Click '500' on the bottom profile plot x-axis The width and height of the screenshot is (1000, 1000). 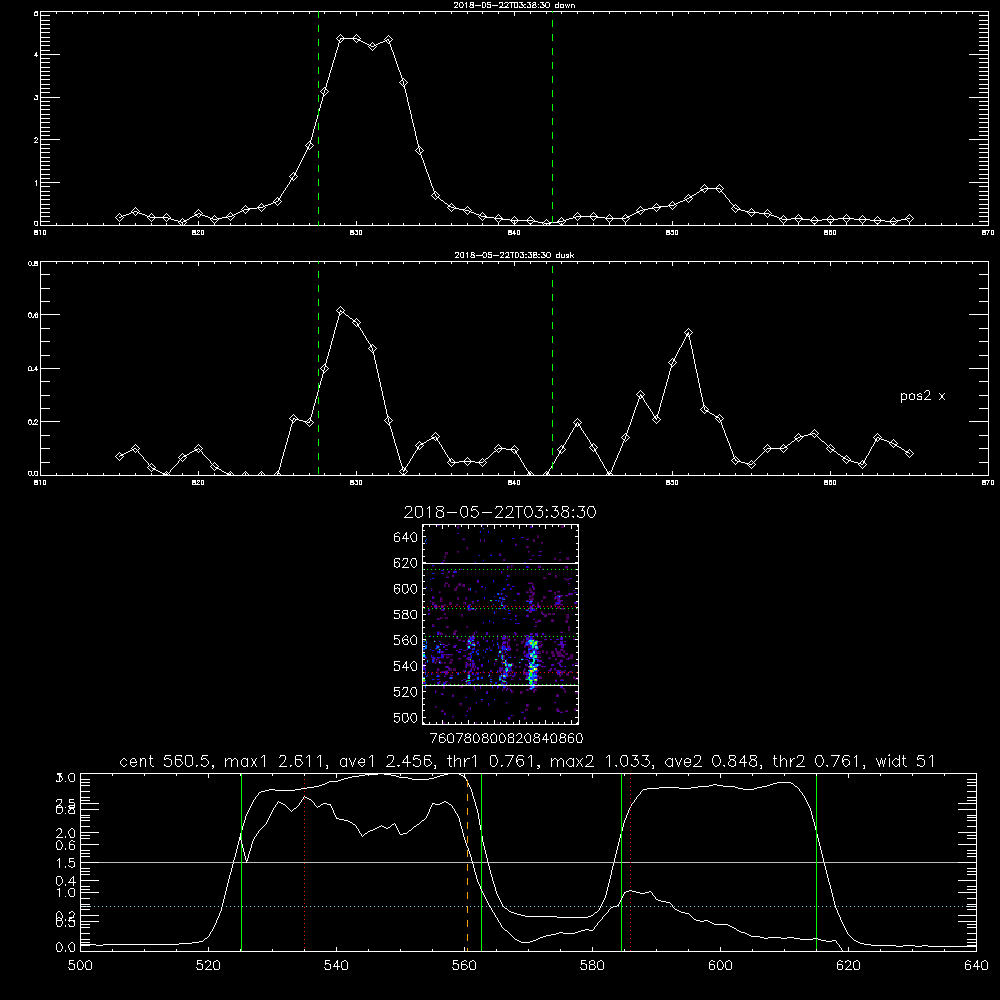pyautogui.click(x=80, y=966)
